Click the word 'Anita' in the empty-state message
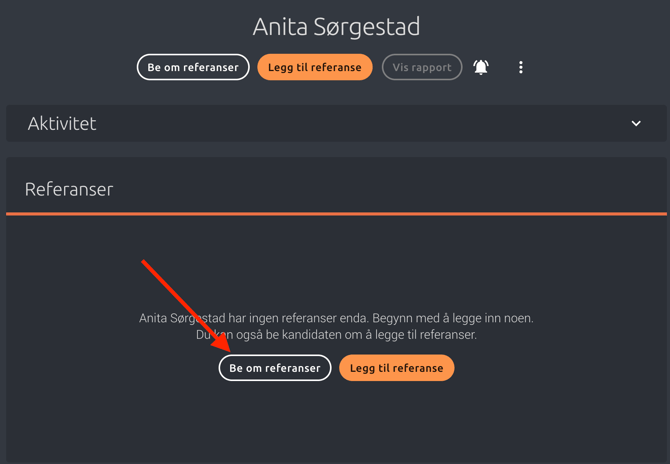 click(x=155, y=318)
